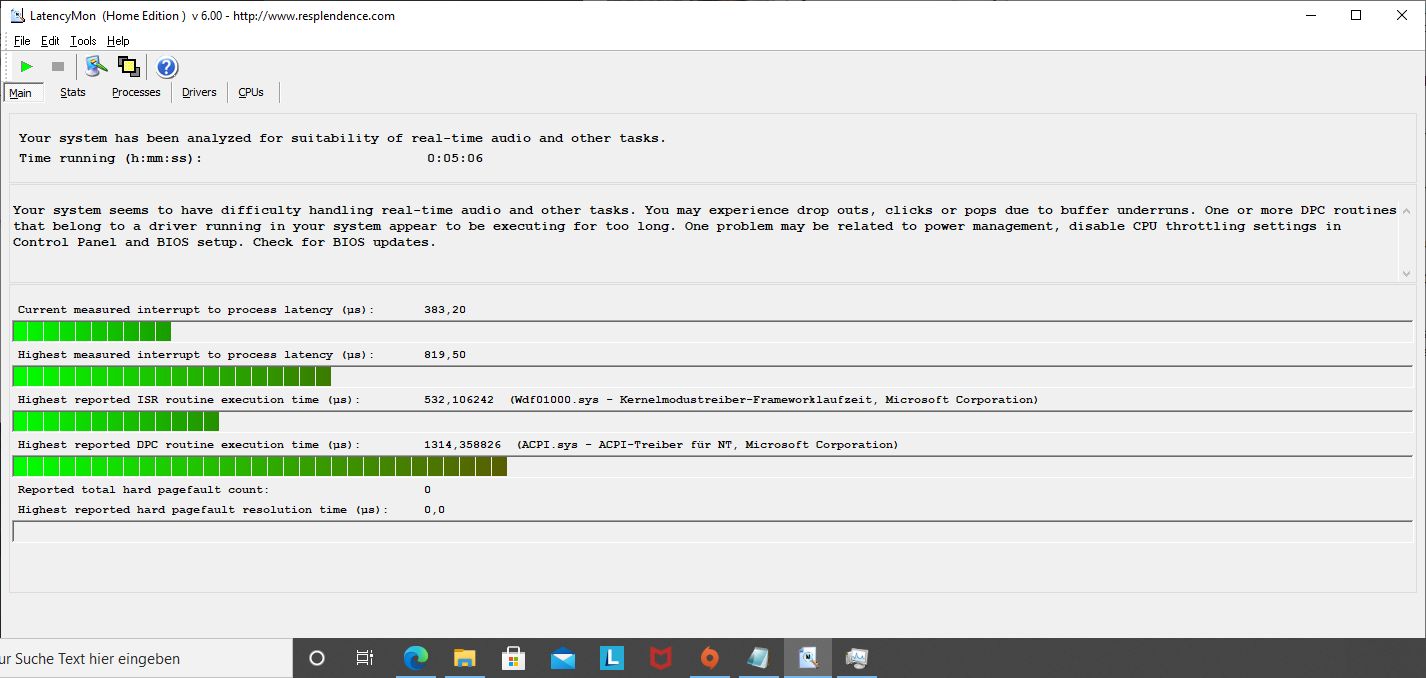Switch to the CPUs tab
This screenshot has width=1426, height=678.
click(251, 92)
